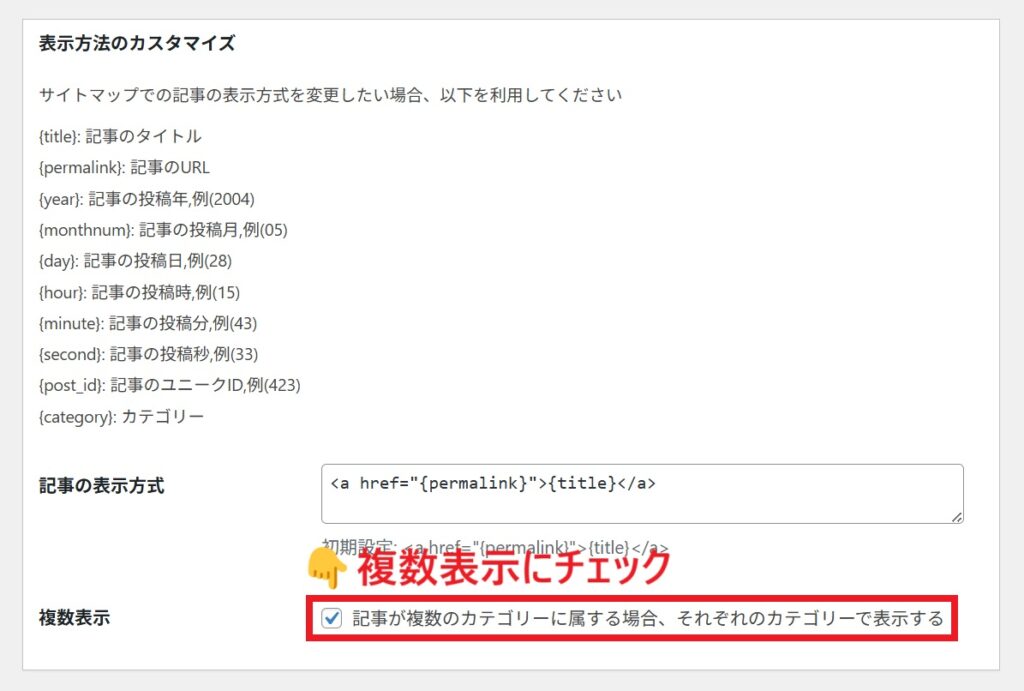This screenshot has height=691, width=1024.
Task: Click the 複数表示 label
Action: coord(74,617)
